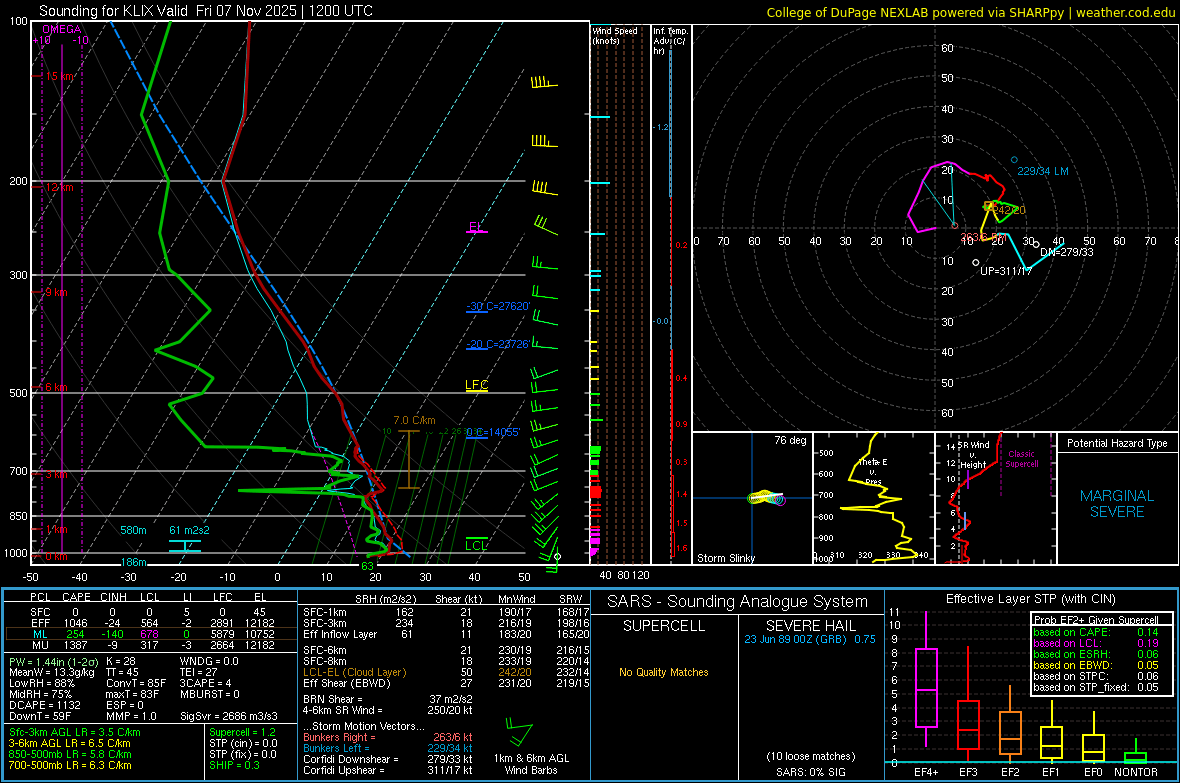Image resolution: width=1180 pixels, height=783 pixels.
Task: Click the 'Theta-E v. Pres' panel label
Action: coord(873,471)
